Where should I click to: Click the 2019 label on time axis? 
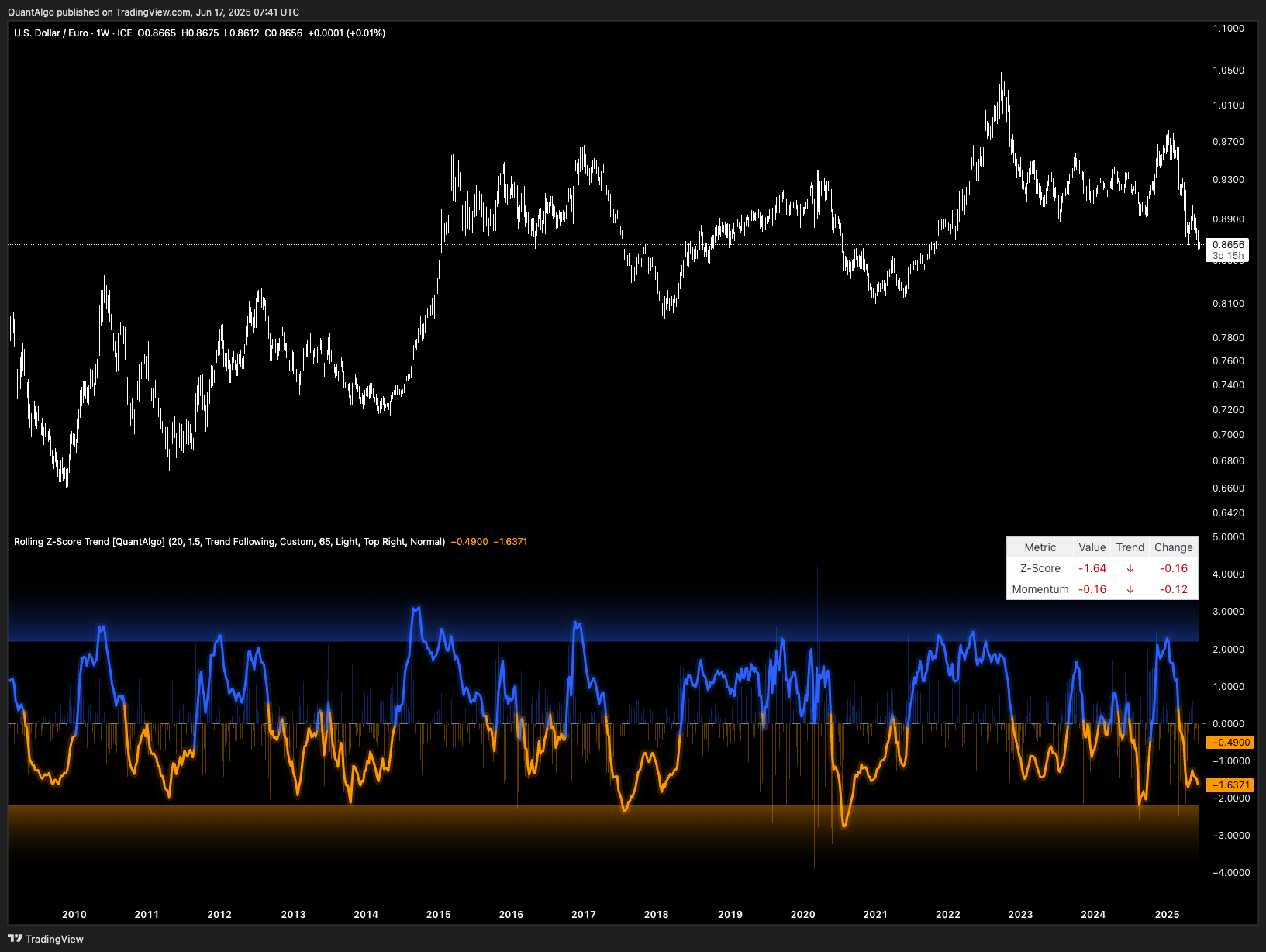tap(730, 915)
